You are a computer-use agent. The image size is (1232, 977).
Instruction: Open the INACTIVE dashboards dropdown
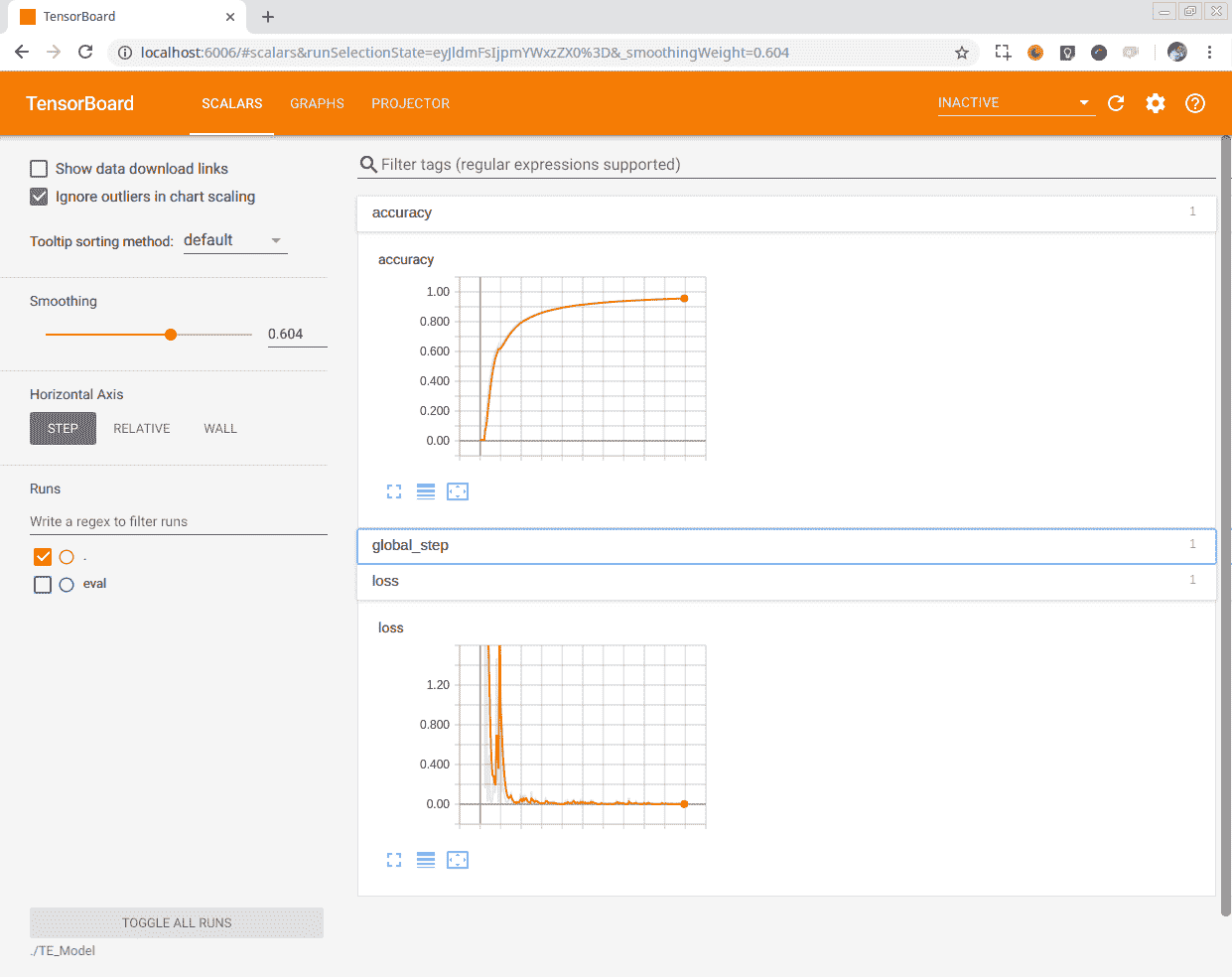[1014, 103]
